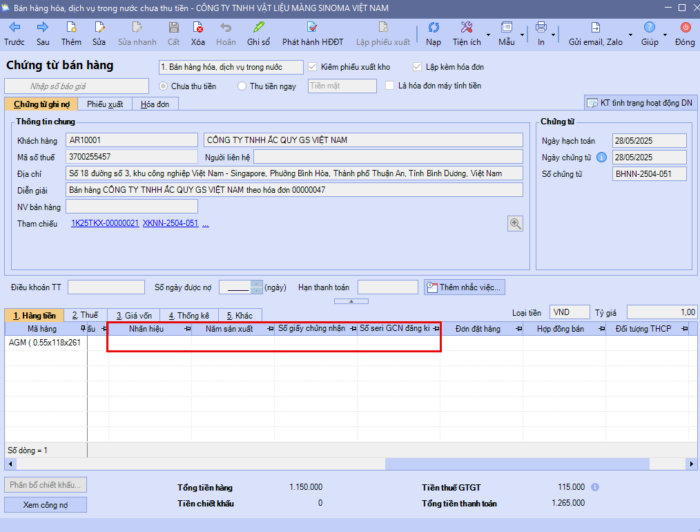The height and width of the screenshot is (532, 700).
Task: Toggle Lập kèm hóa đơn checkbox
Action: click(x=417, y=67)
